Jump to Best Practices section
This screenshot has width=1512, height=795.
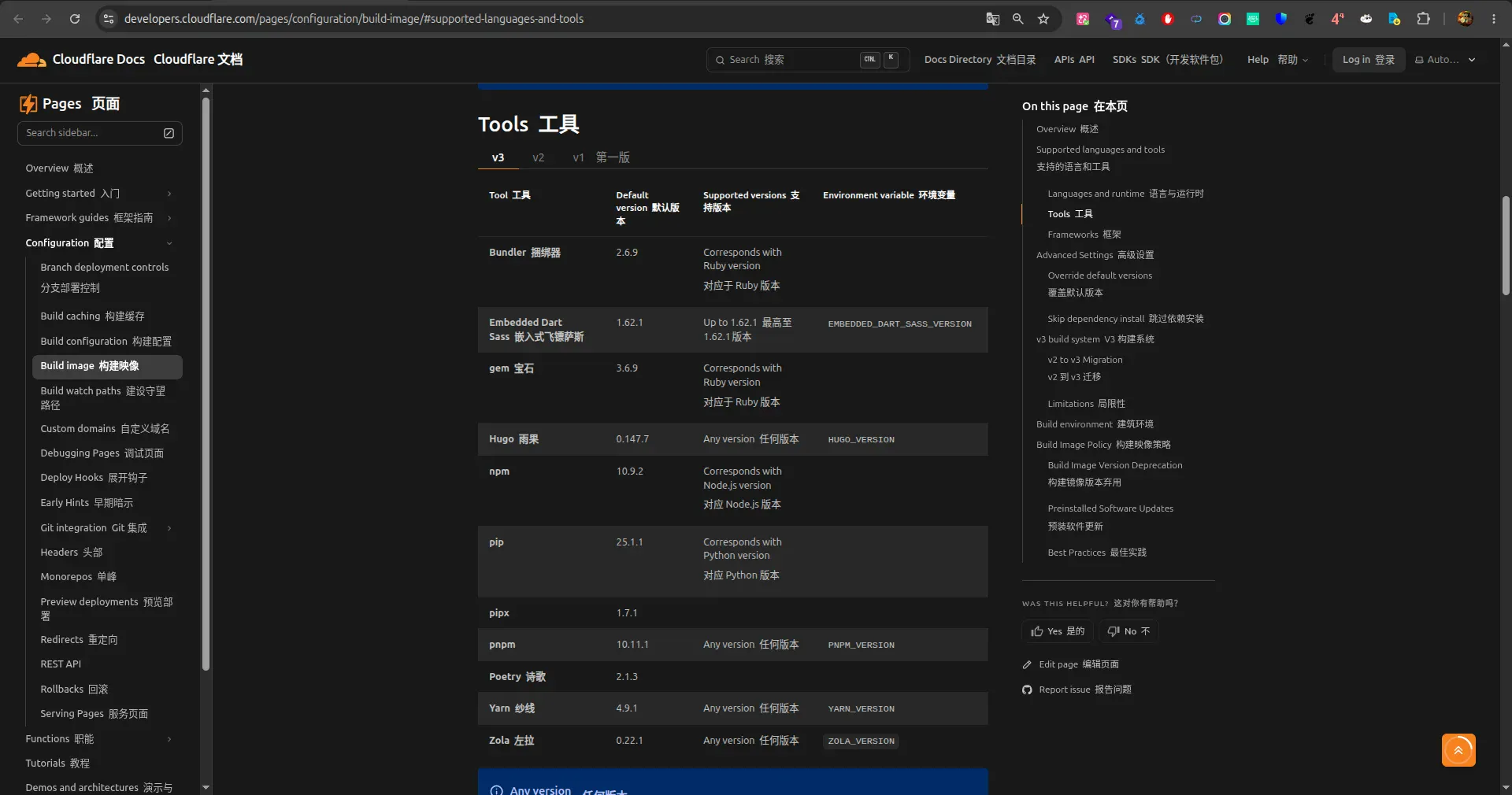(1096, 553)
